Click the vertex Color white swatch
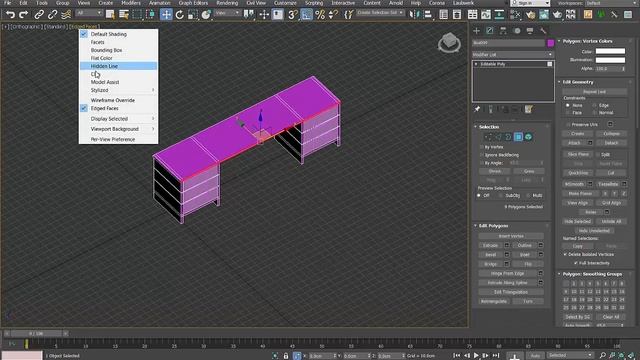The height and width of the screenshot is (360, 640). coord(610,51)
